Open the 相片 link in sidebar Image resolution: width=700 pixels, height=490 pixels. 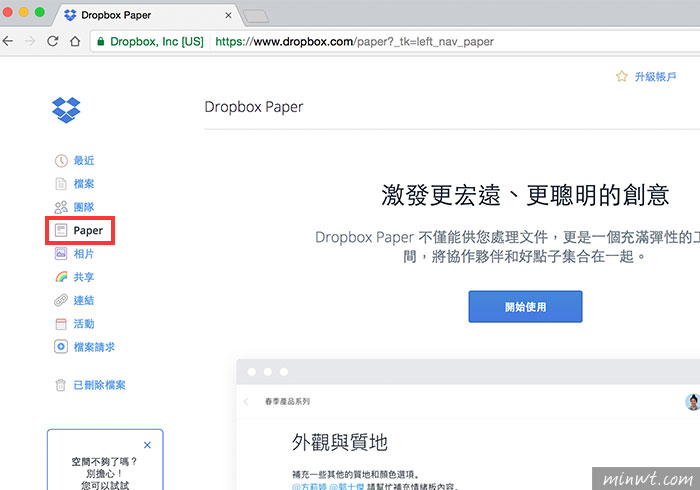click(x=84, y=254)
